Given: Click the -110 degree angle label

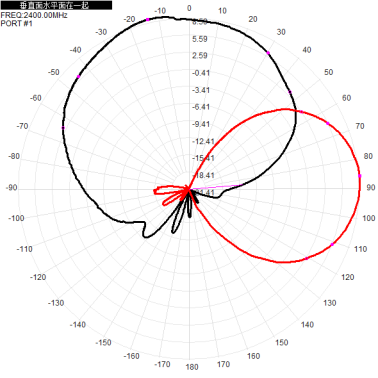Looking at the screenshot, I should point(24,249).
